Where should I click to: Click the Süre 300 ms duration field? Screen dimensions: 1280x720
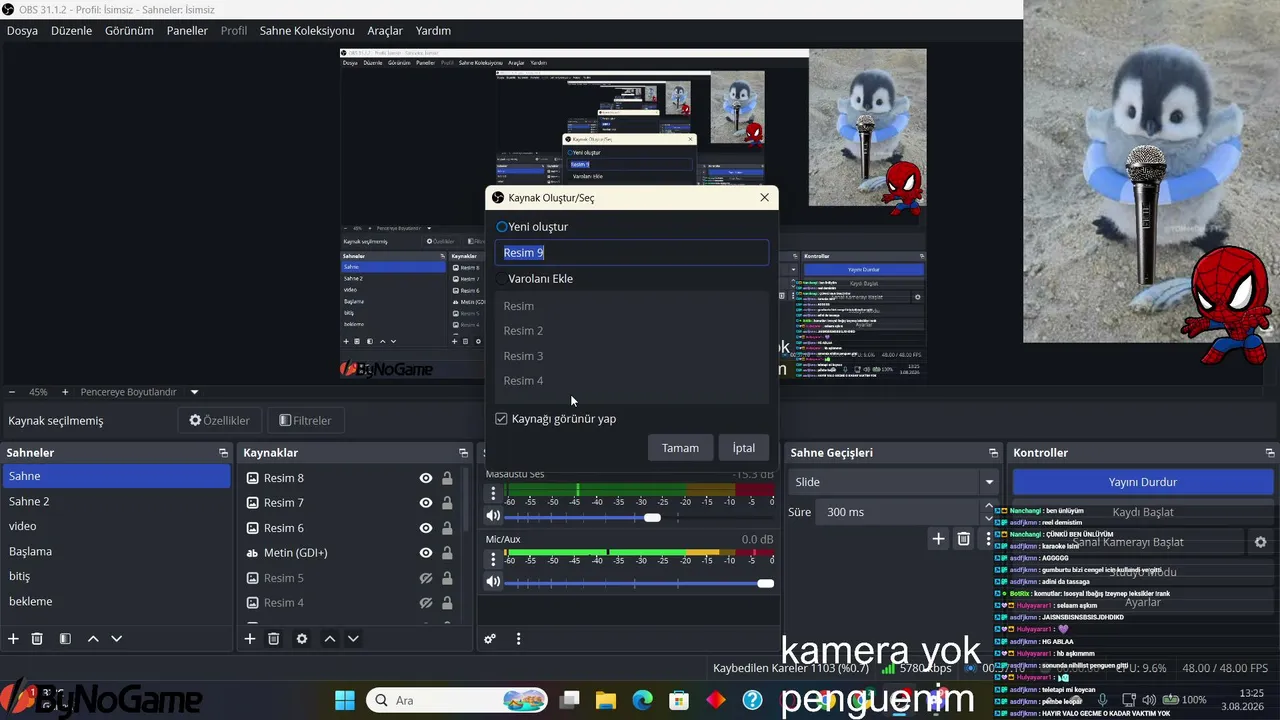coord(900,512)
